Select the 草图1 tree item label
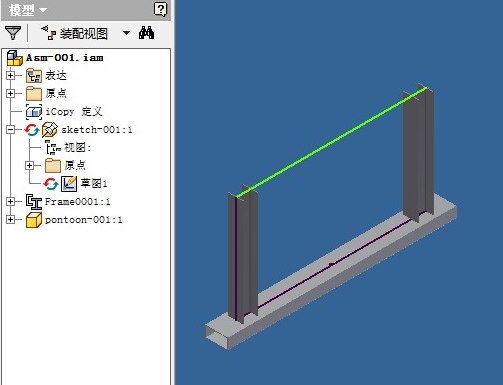Image resolution: width=503 pixels, height=385 pixels. pyautogui.click(x=94, y=183)
